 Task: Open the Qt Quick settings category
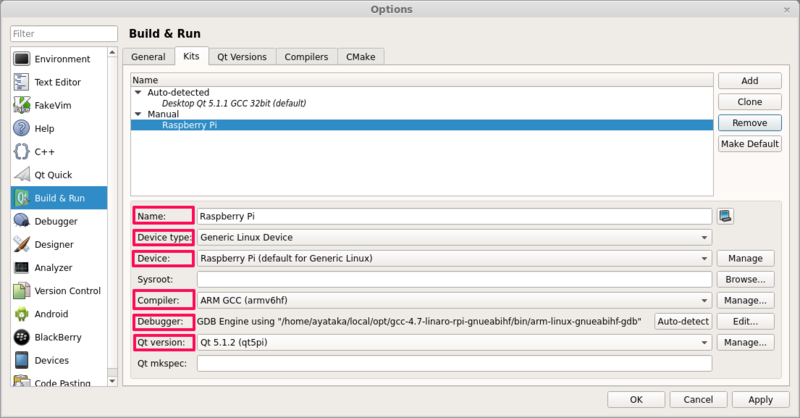(59, 175)
